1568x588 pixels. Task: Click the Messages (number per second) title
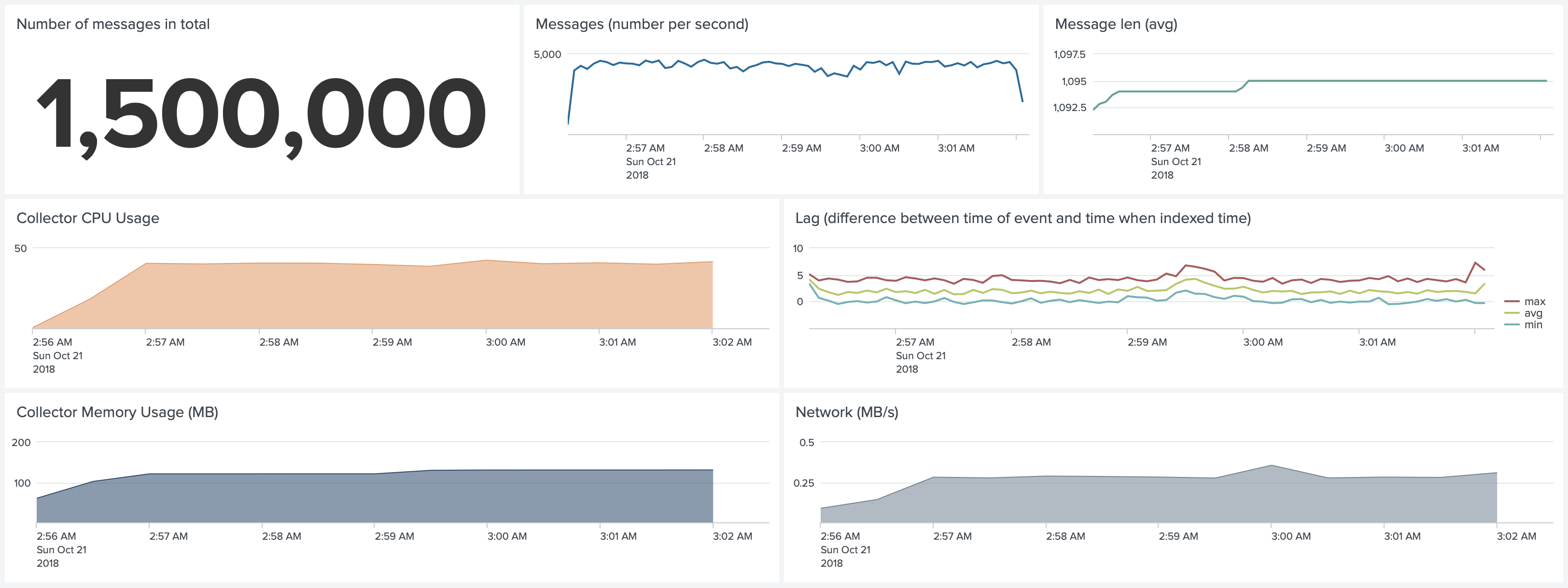click(x=642, y=24)
